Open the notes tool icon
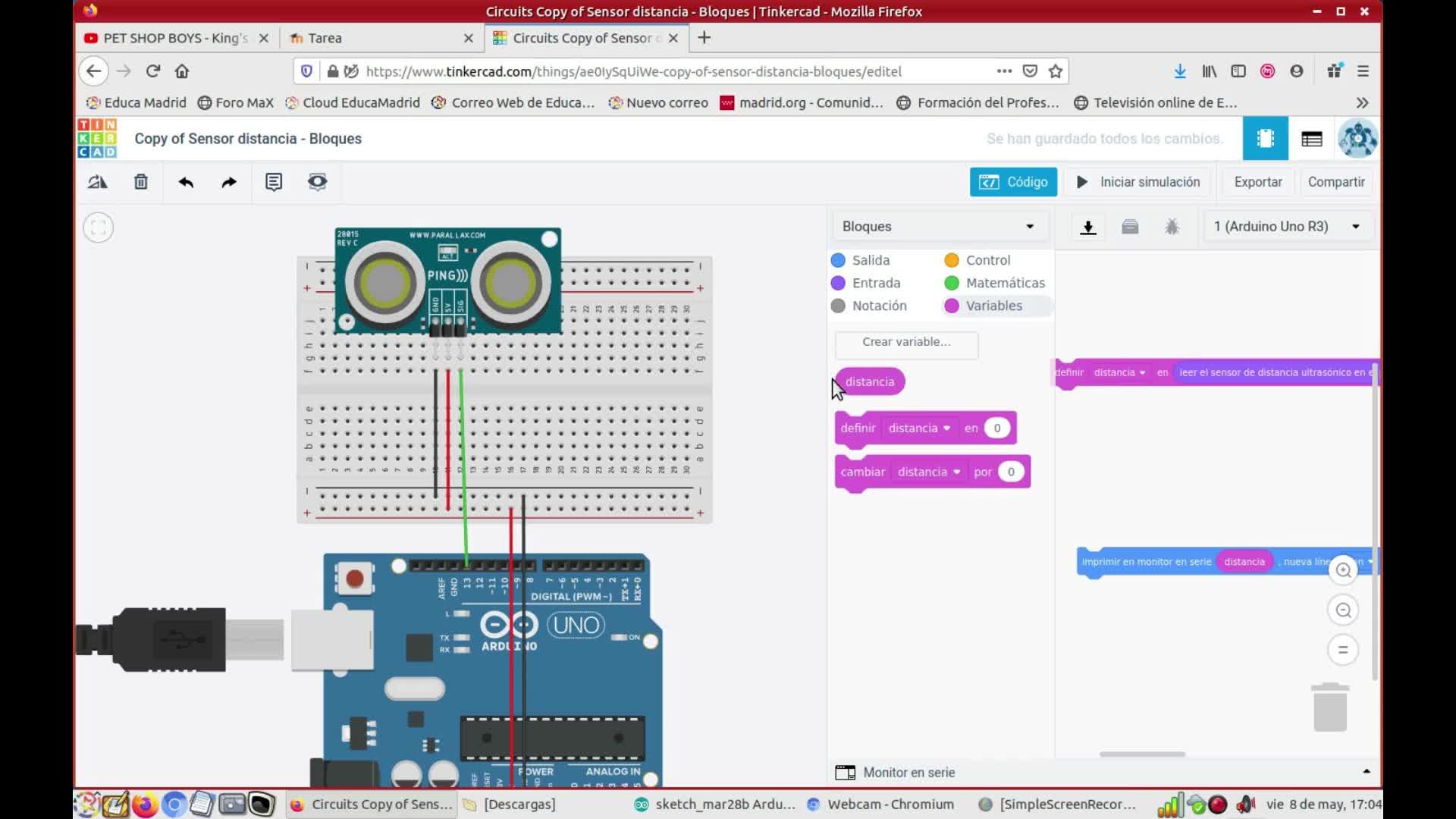The image size is (1456, 819). tap(274, 182)
